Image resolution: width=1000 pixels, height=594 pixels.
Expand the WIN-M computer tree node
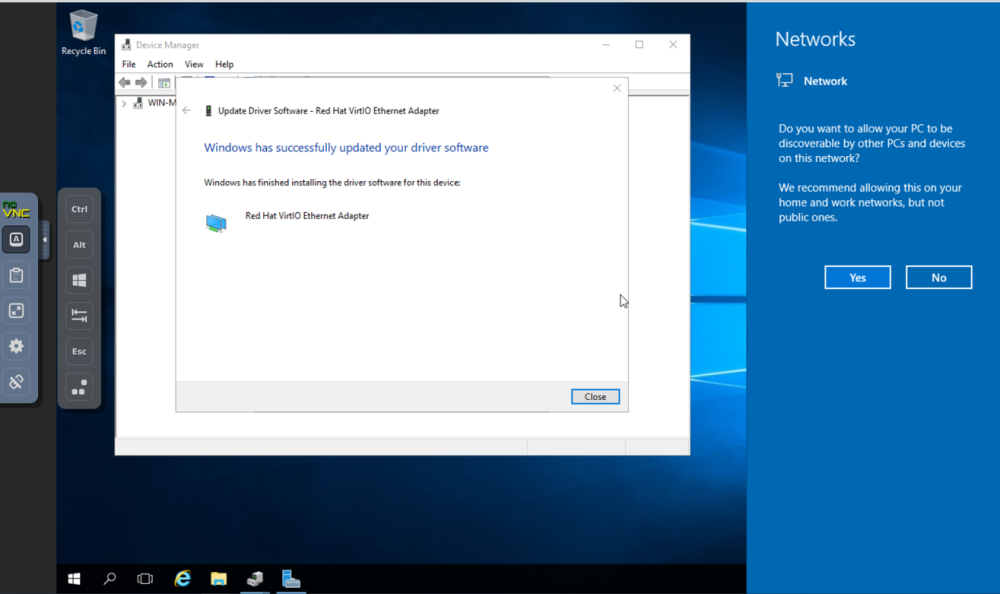click(x=124, y=103)
